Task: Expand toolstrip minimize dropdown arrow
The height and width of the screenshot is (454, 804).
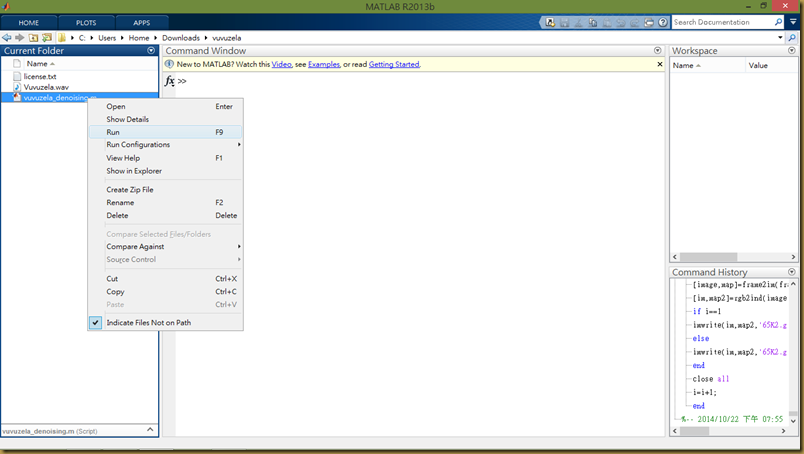Action: point(793,22)
